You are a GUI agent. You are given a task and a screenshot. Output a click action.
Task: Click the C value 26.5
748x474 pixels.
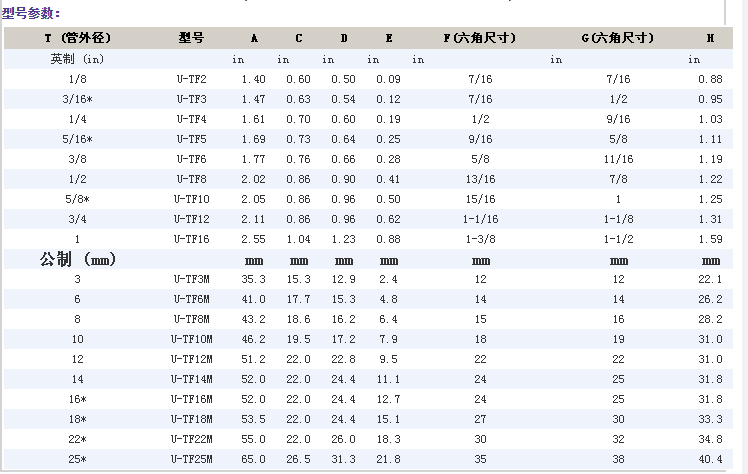[298, 460]
